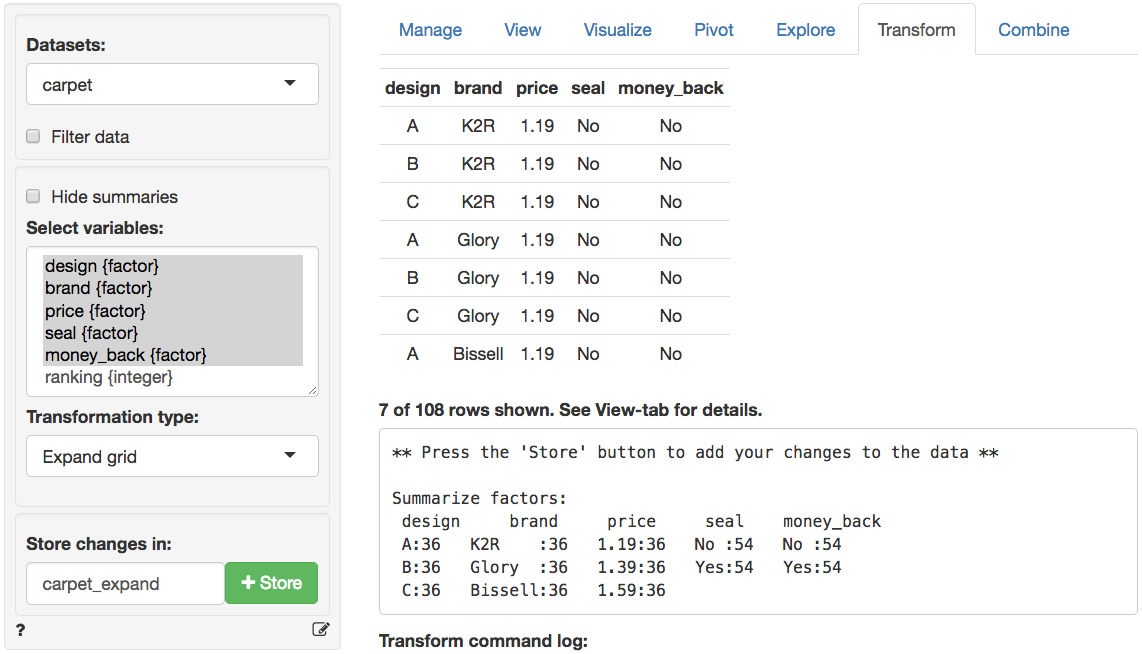Viewport: 1142px width, 654px height.
Task: Open the Datasets dropdown showing carpet
Action: click(172, 85)
